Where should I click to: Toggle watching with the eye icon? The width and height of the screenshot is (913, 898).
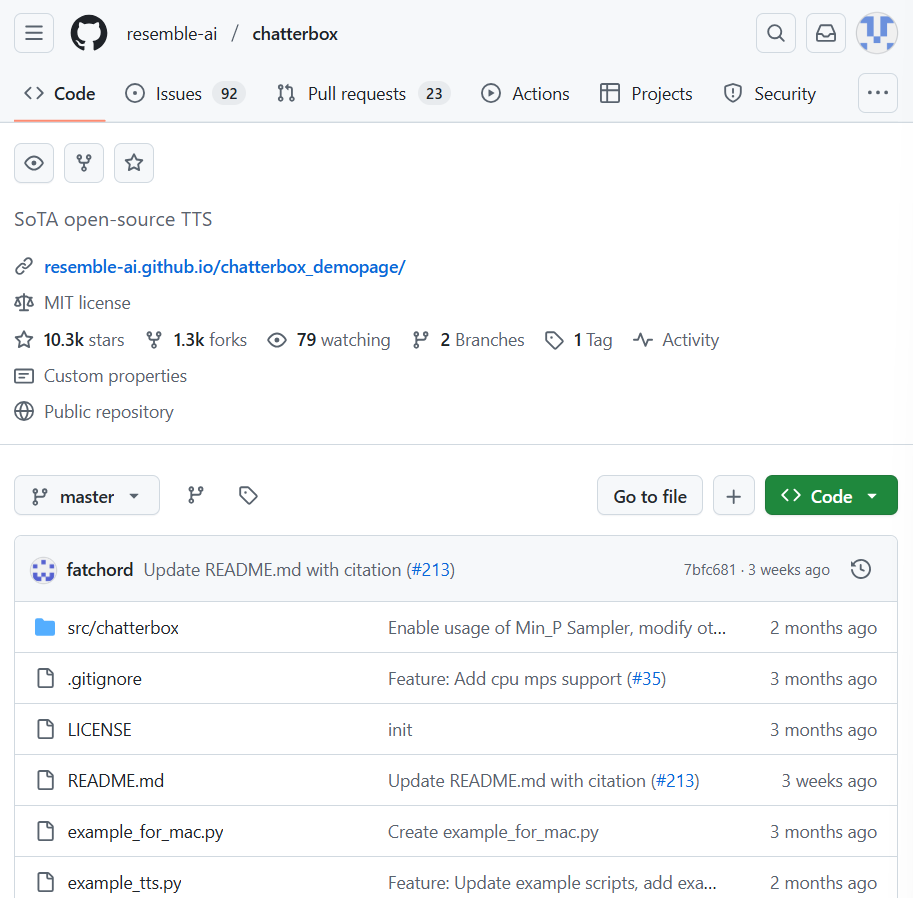tap(34, 163)
